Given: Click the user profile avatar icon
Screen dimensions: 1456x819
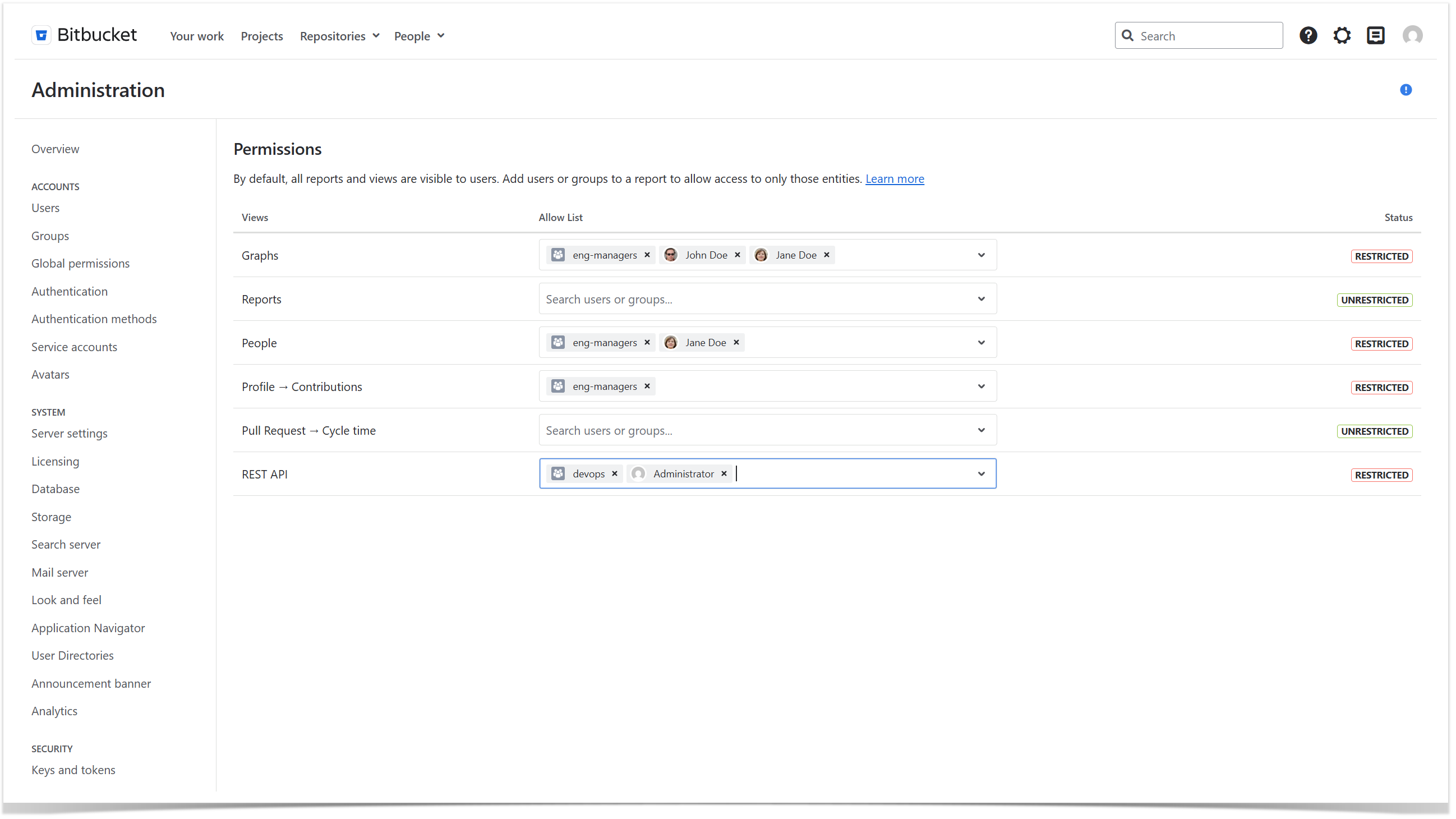Looking at the screenshot, I should [1412, 35].
